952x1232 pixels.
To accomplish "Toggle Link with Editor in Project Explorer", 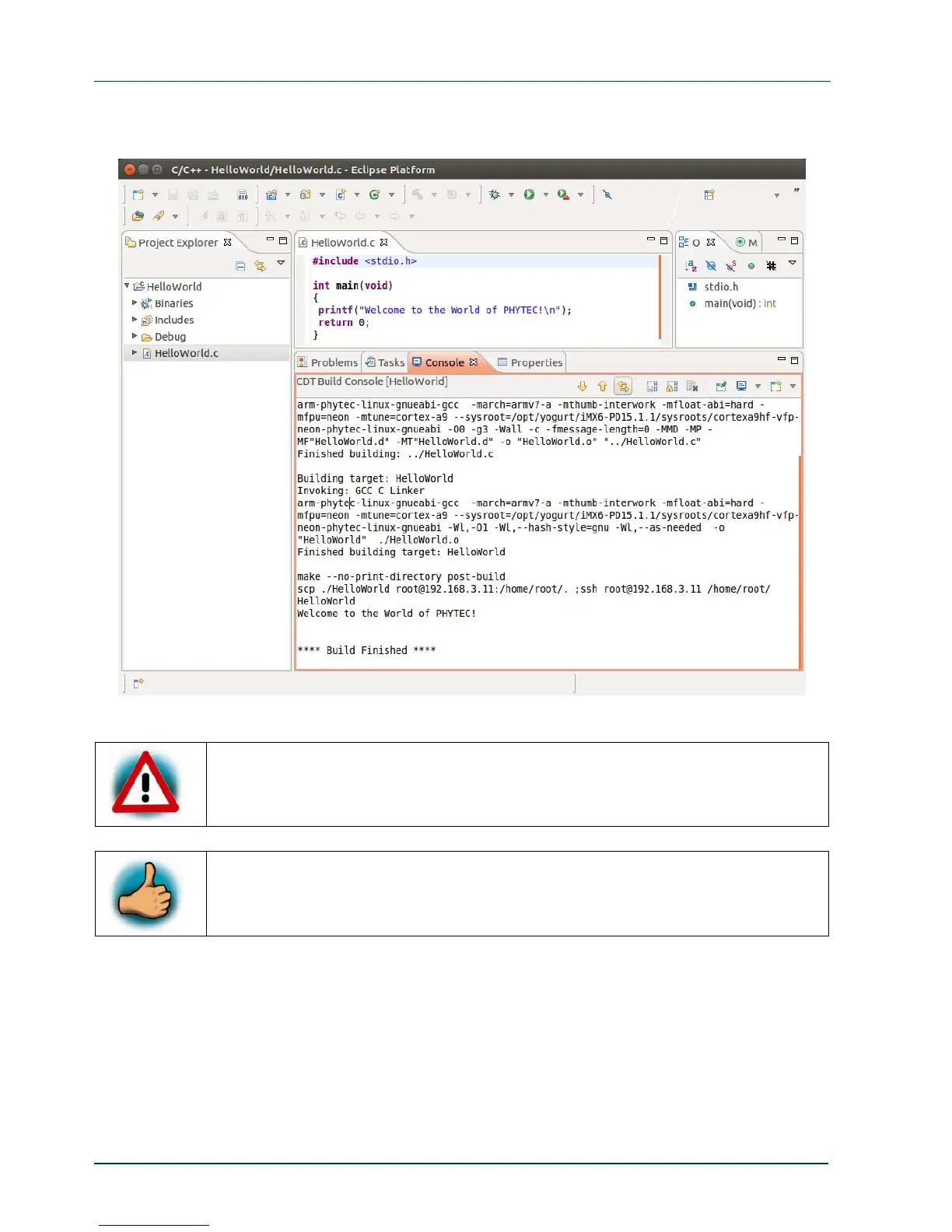I will coord(260,266).
